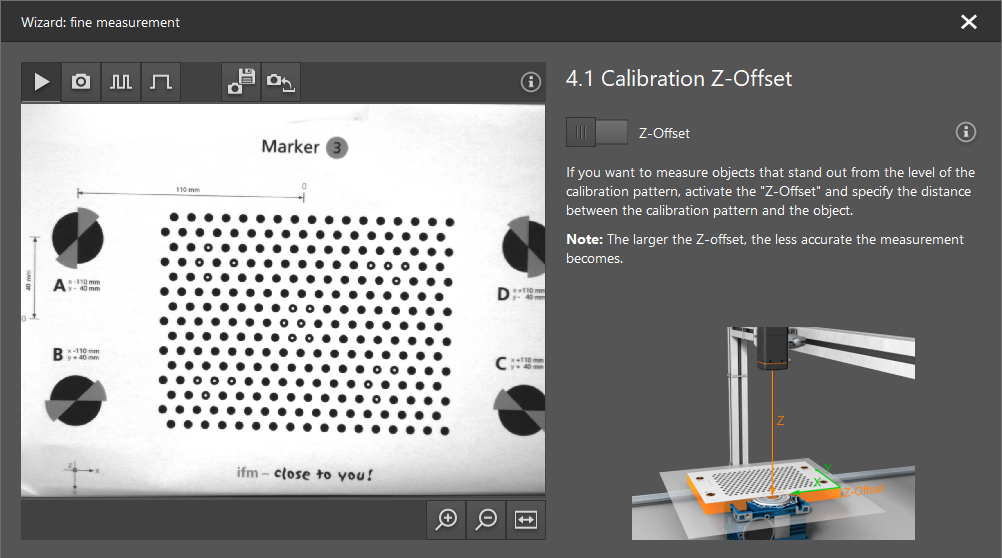Select the single pulse trigger icon
Screen dimensions: 1002x558
coord(161,82)
